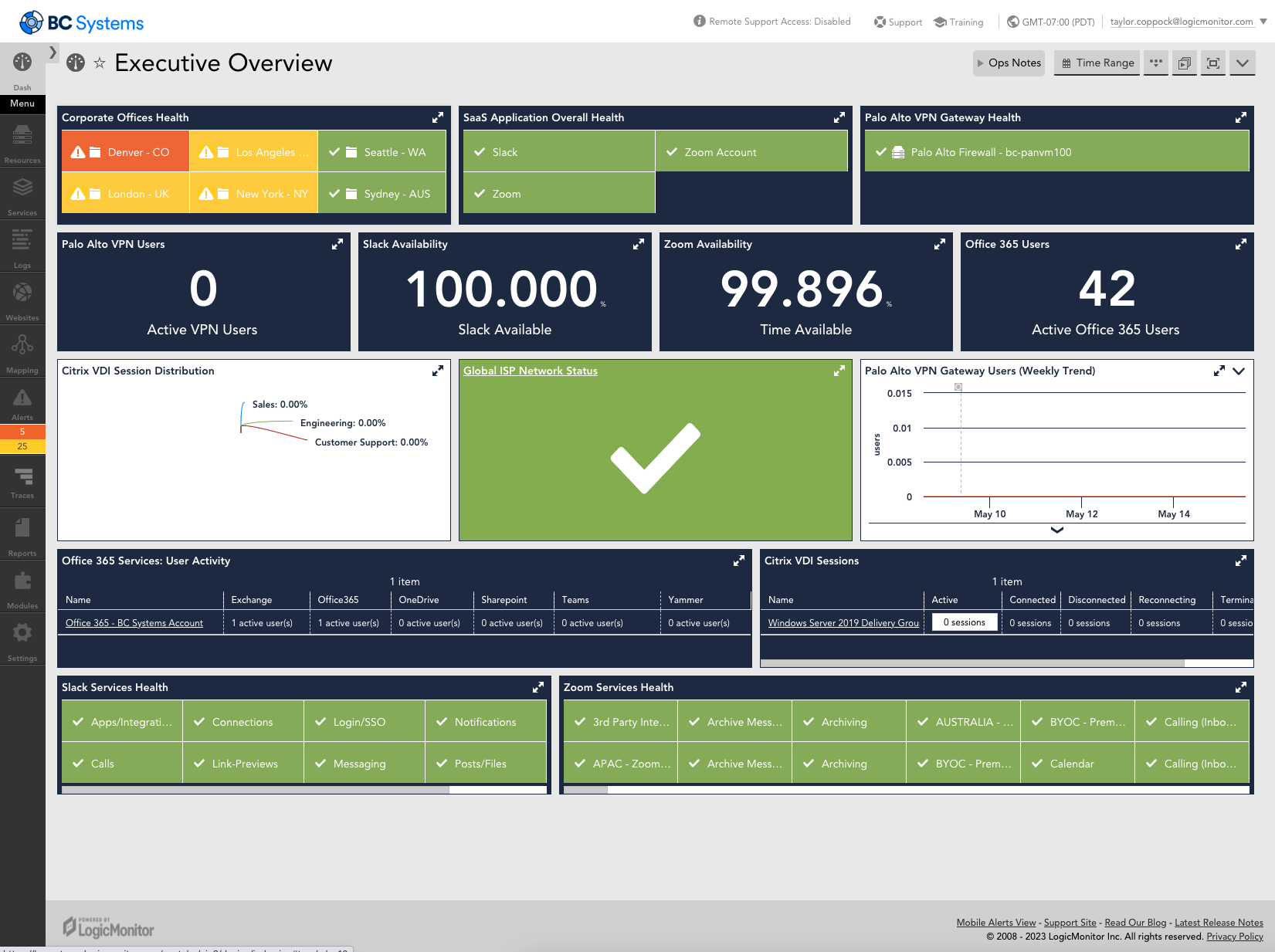The width and height of the screenshot is (1275, 952).
Task: Open Websites from the left sidebar
Action: click(x=22, y=300)
